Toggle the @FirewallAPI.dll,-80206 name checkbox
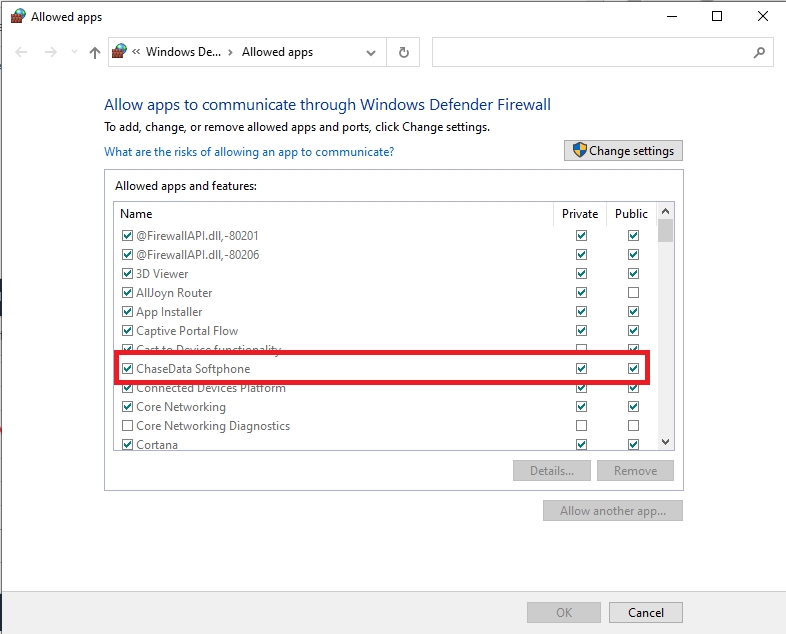The height and width of the screenshot is (634, 786). 127,254
